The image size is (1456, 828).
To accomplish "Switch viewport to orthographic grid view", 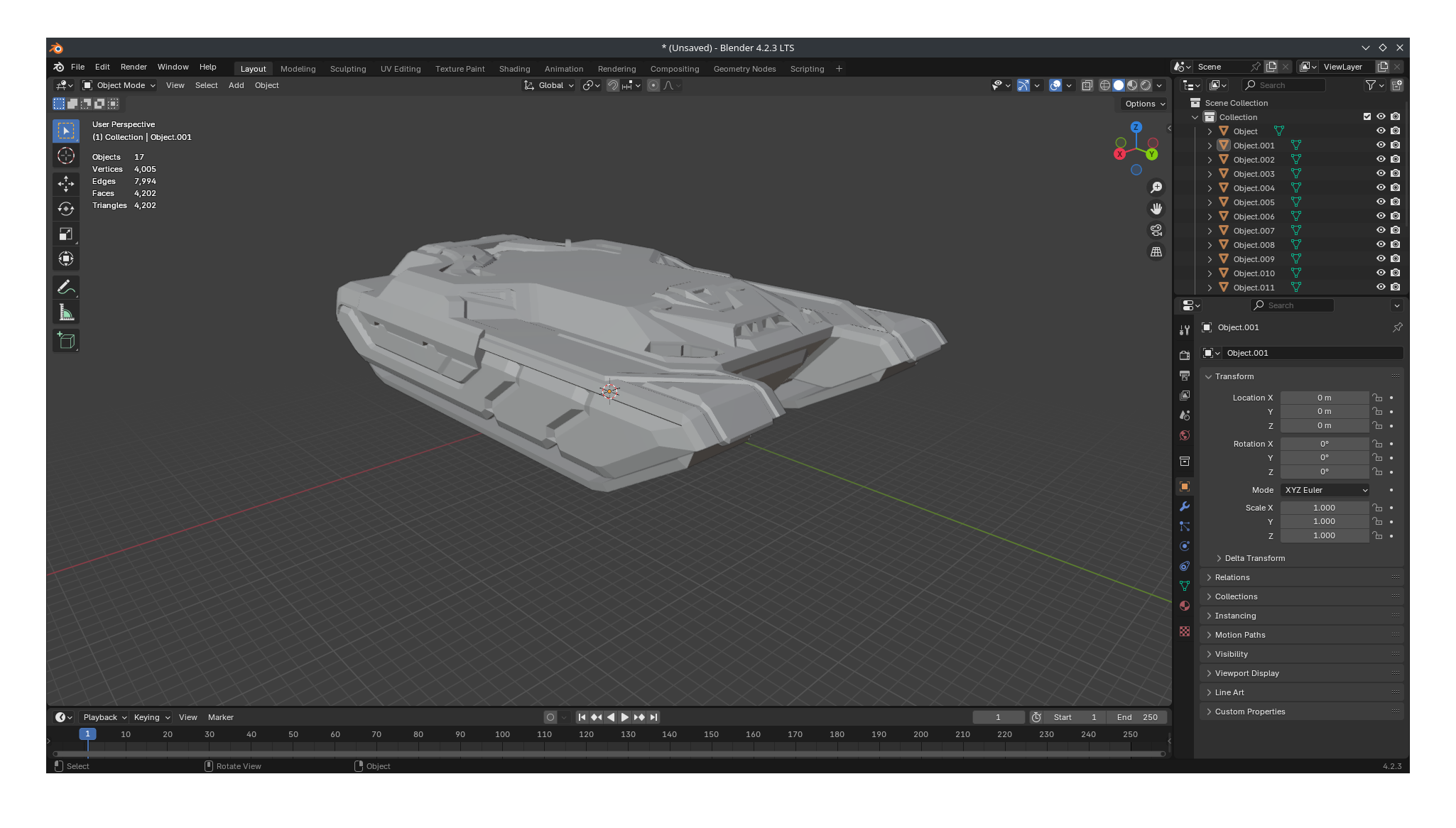I will click(1156, 252).
